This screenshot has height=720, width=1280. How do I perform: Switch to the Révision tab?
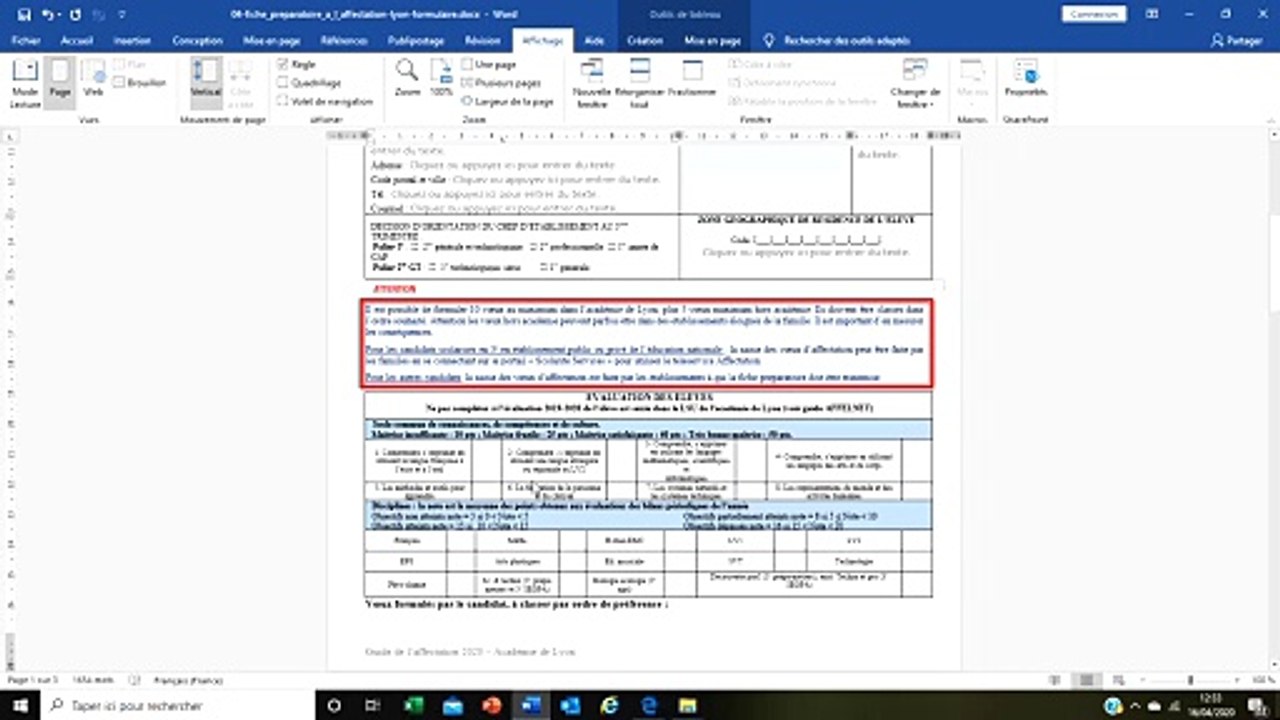coord(482,41)
